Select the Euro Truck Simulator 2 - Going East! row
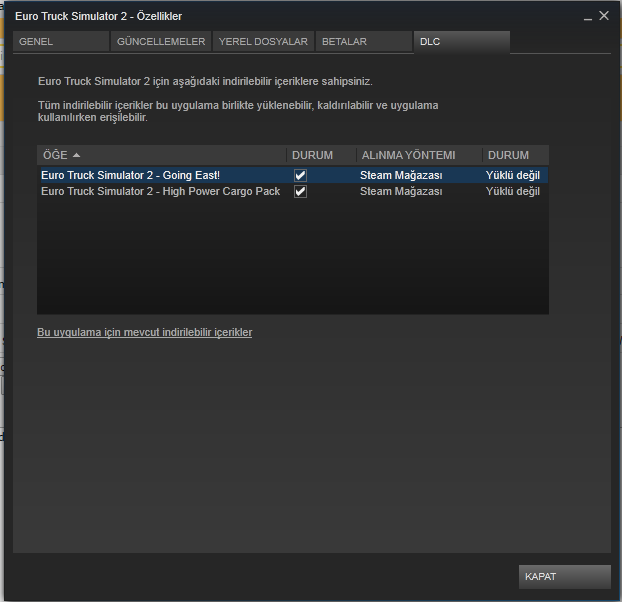This screenshot has height=602, width=622. click(x=294, y=175)
